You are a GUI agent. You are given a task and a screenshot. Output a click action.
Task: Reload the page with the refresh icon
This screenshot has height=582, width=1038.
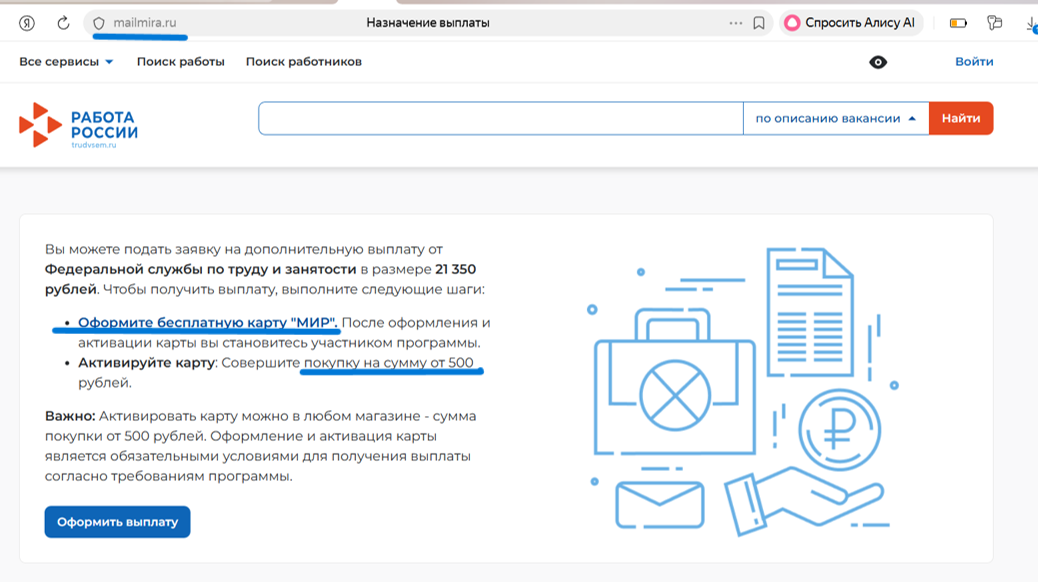pyautogui.click(x=63, y=23)
